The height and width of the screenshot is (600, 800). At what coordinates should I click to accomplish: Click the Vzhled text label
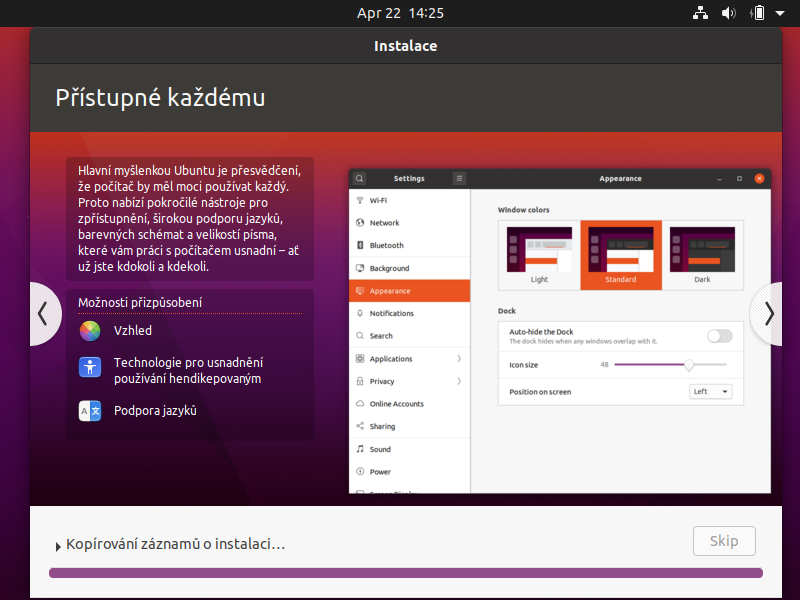point(133,331)
